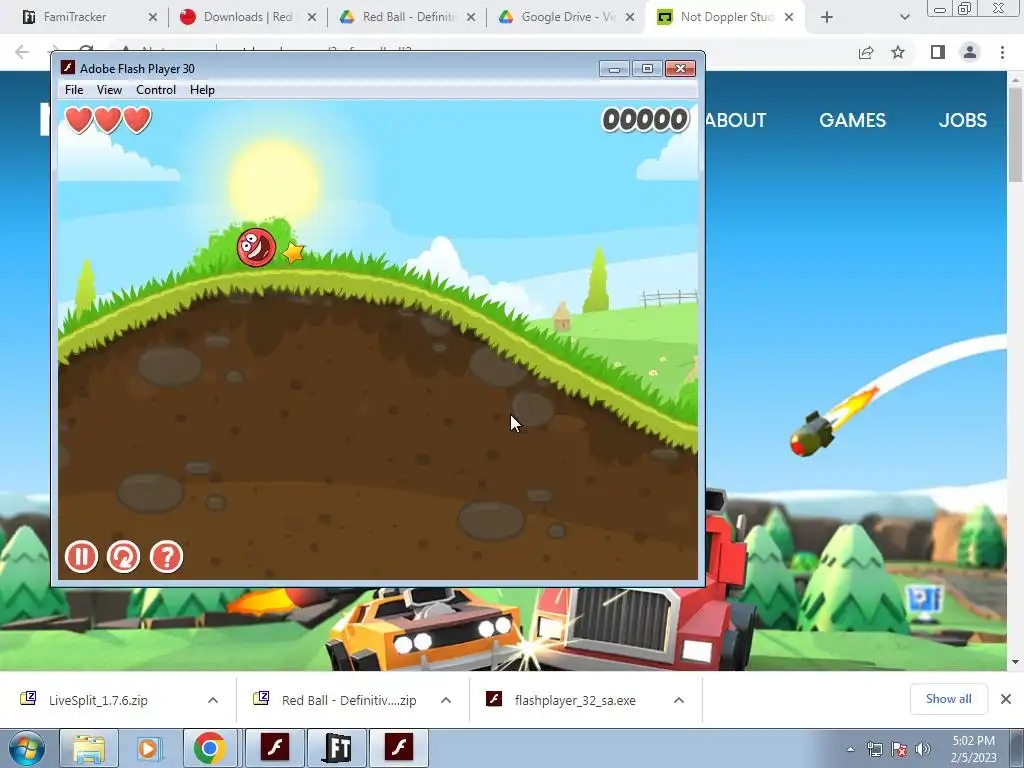Image resolution: width=1024 pixels, height=768 pixels.
Task: Show hidden system tray icons
Action: [850, 750]
